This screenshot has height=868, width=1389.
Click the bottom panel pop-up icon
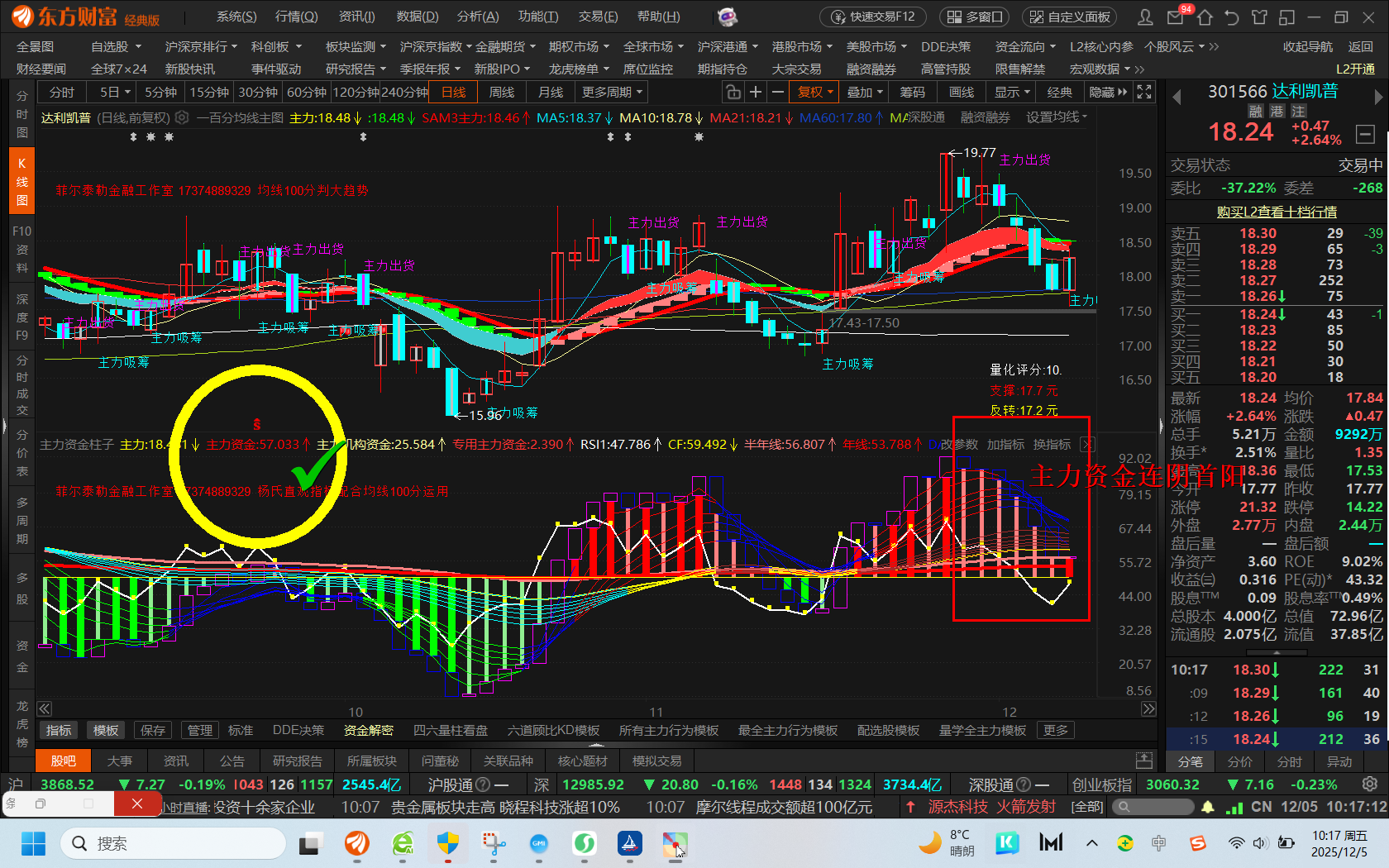(1144, 761)
